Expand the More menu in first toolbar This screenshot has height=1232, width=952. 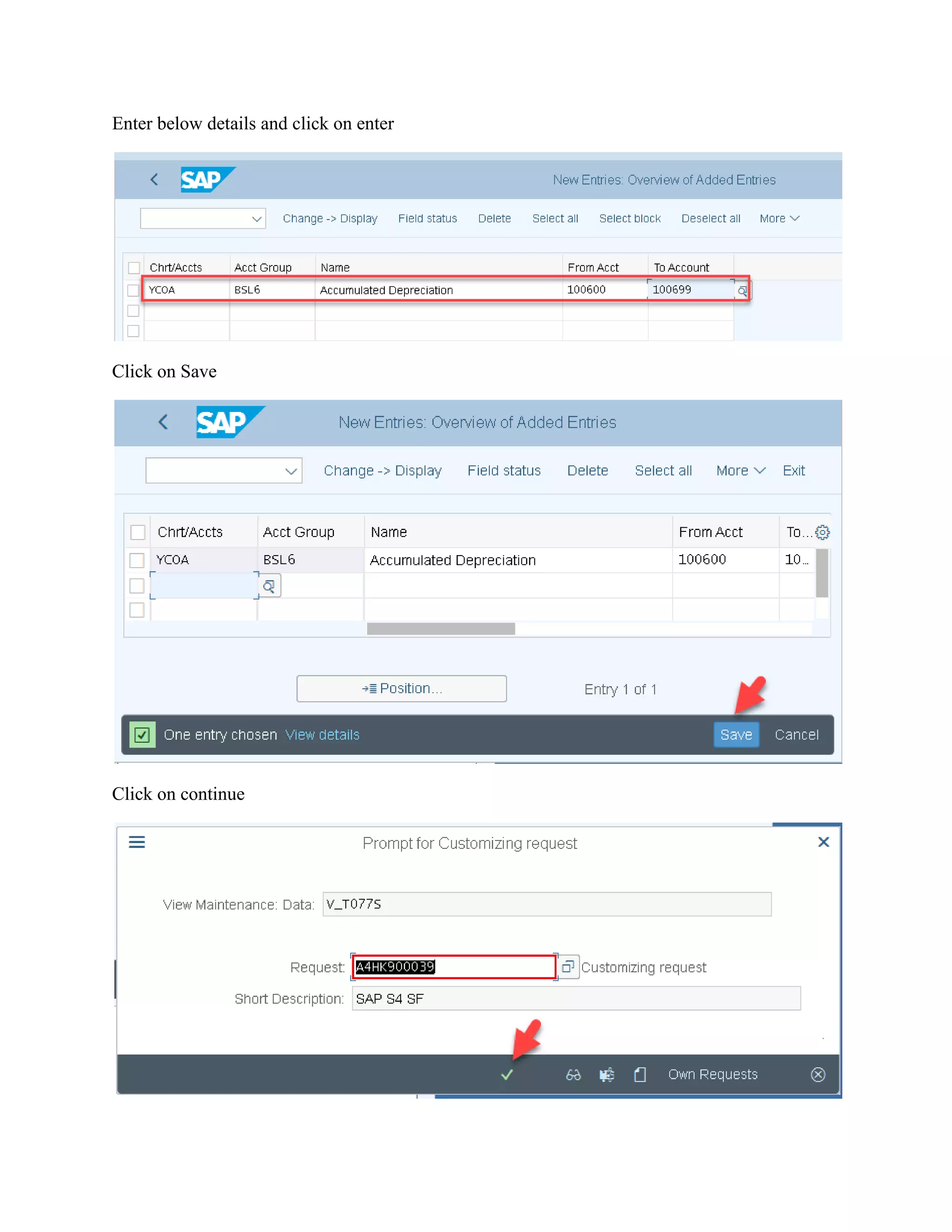779,219
